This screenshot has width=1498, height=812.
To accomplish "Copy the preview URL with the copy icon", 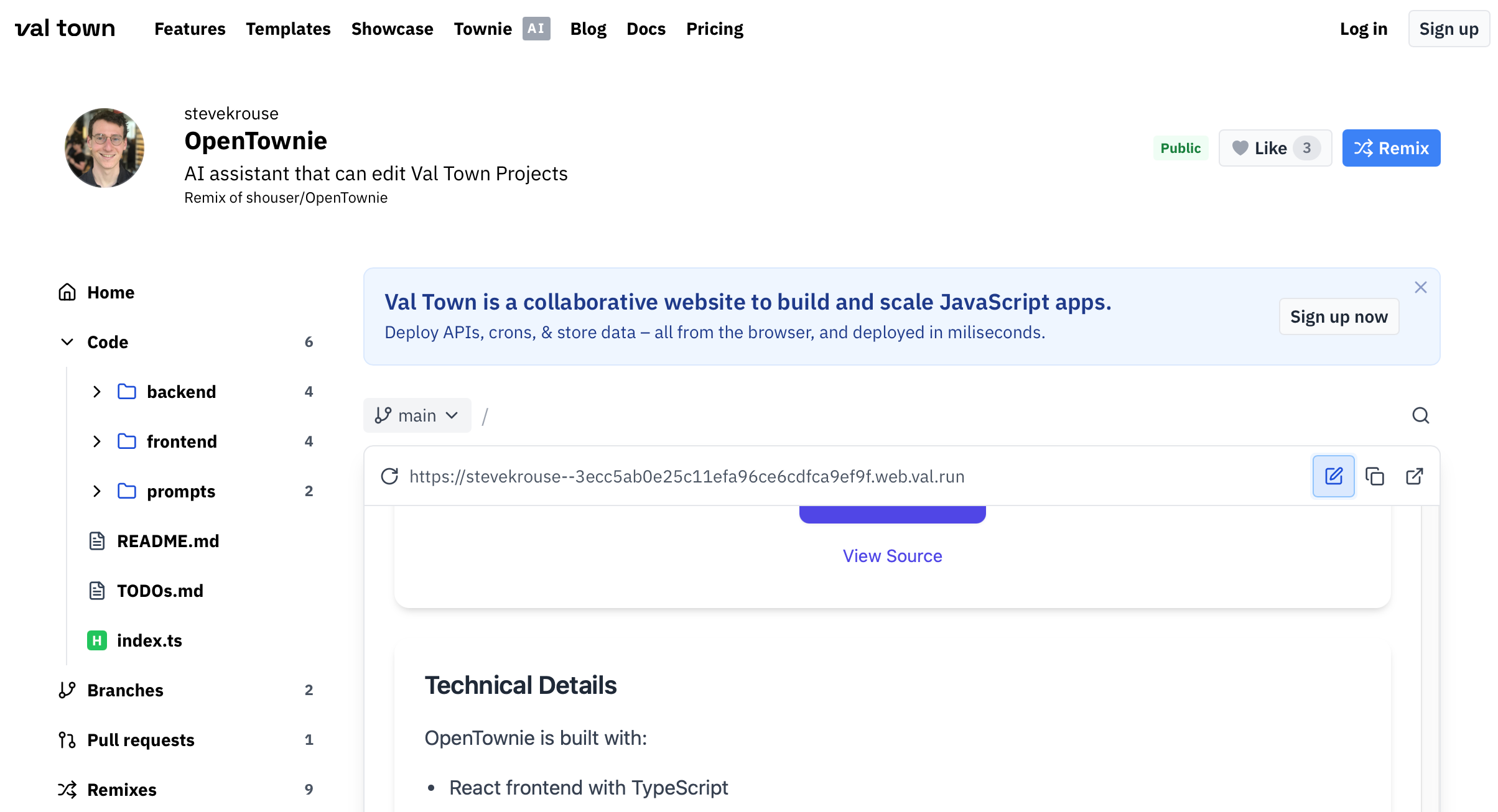I will click(x=1374, y=476).
